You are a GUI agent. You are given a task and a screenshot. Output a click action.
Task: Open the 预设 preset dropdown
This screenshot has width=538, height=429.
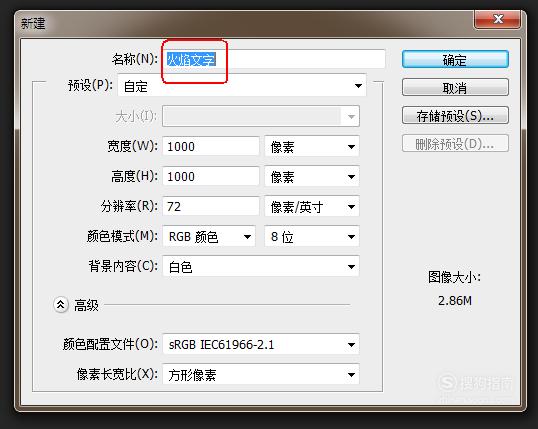[242, 85]
